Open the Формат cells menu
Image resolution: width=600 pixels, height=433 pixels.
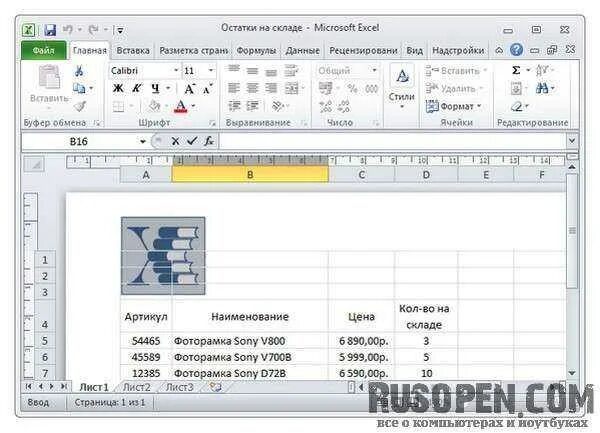453,106
